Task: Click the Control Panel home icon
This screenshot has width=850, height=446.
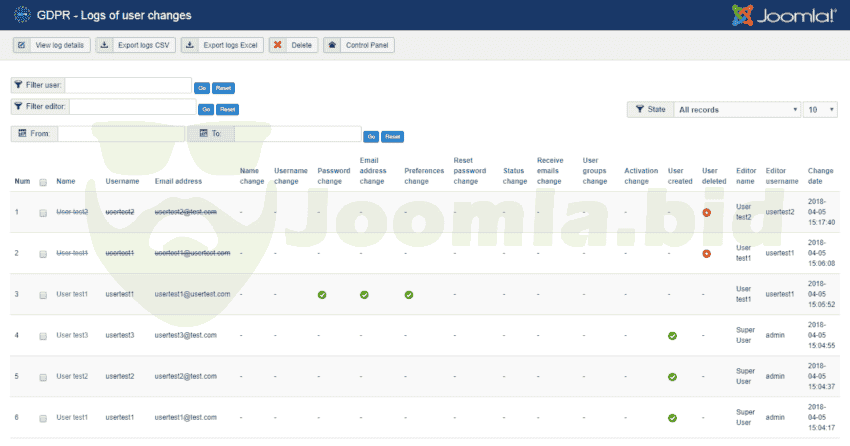Action: 332,45
